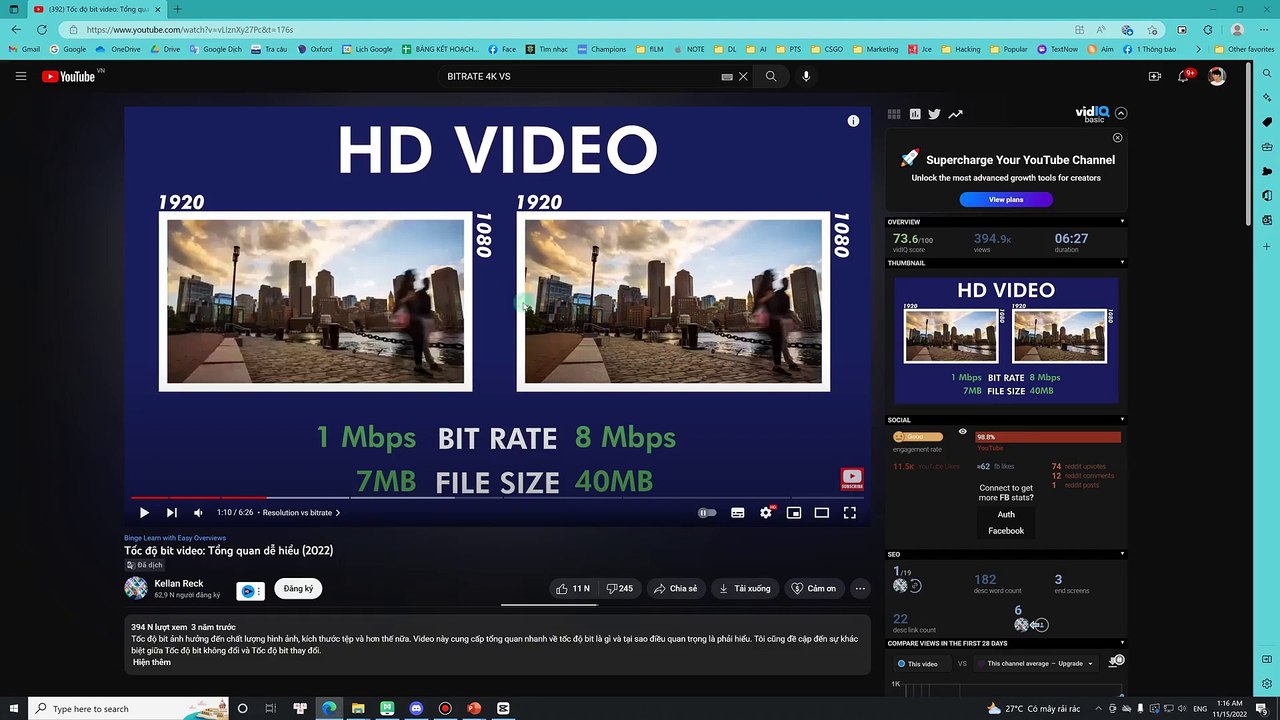Expand description with Hiện thêm

(x=152, y=662)
